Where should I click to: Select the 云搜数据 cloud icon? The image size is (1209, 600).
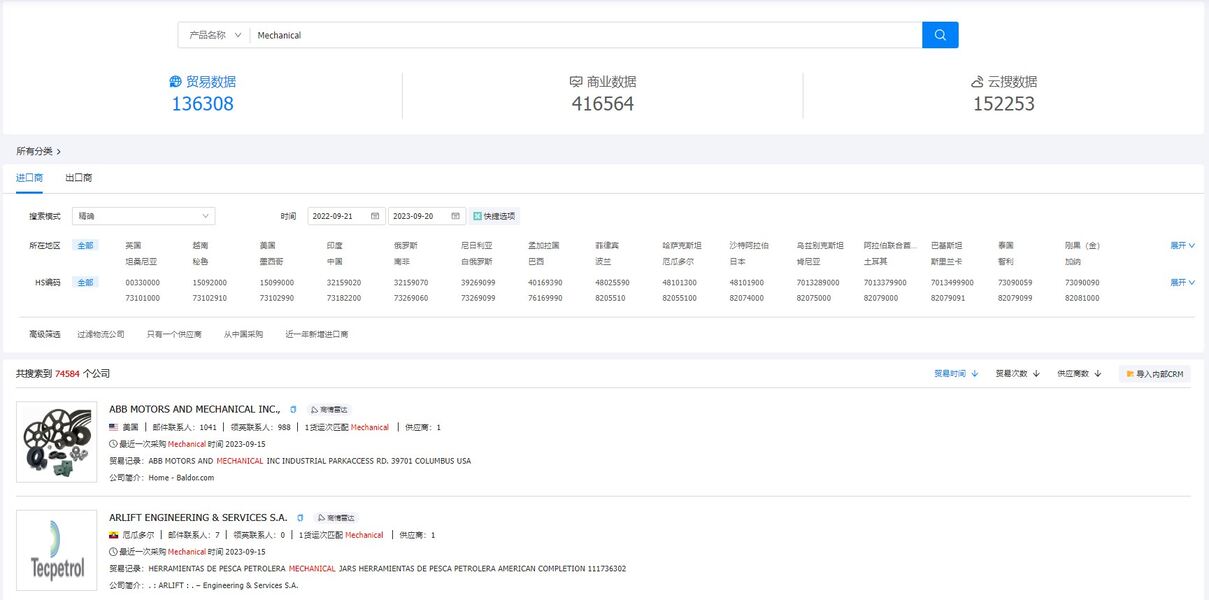point(977,82)
